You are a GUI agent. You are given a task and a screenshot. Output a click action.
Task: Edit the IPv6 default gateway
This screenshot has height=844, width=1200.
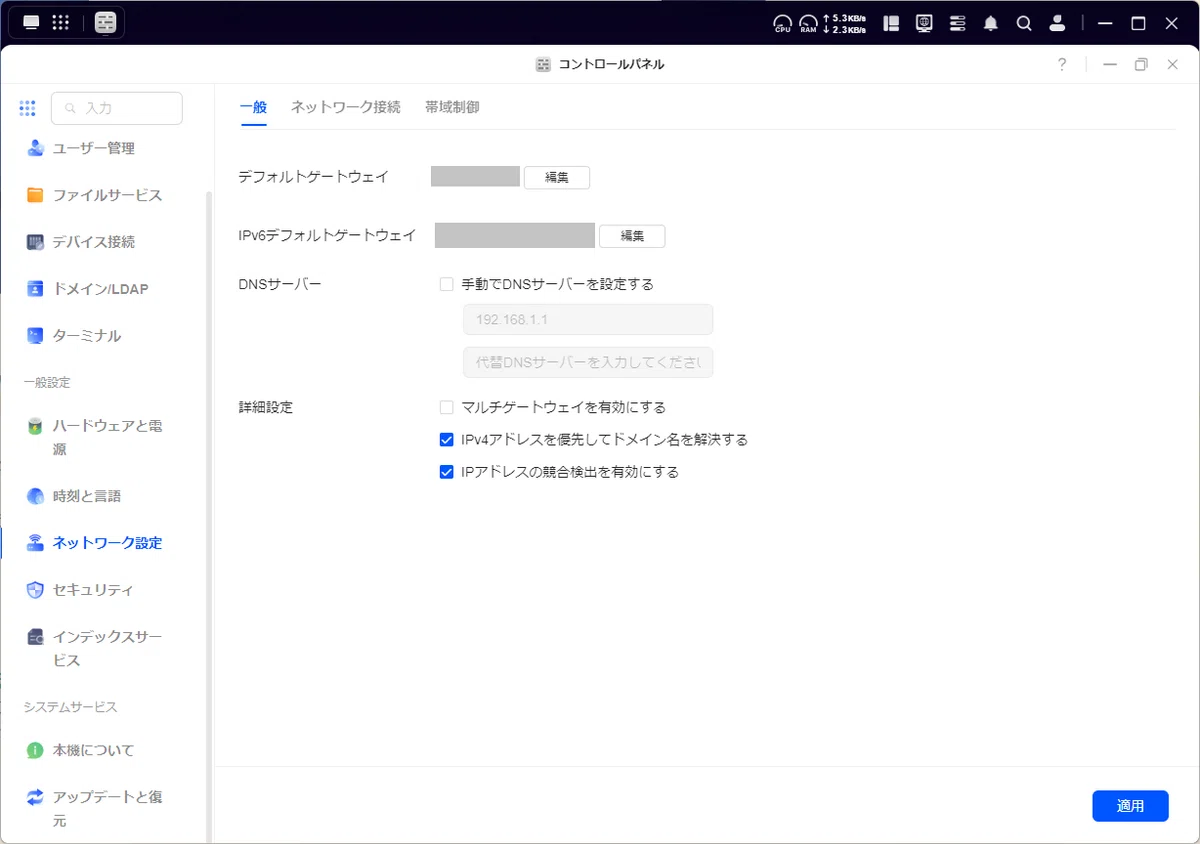point(632,236)
